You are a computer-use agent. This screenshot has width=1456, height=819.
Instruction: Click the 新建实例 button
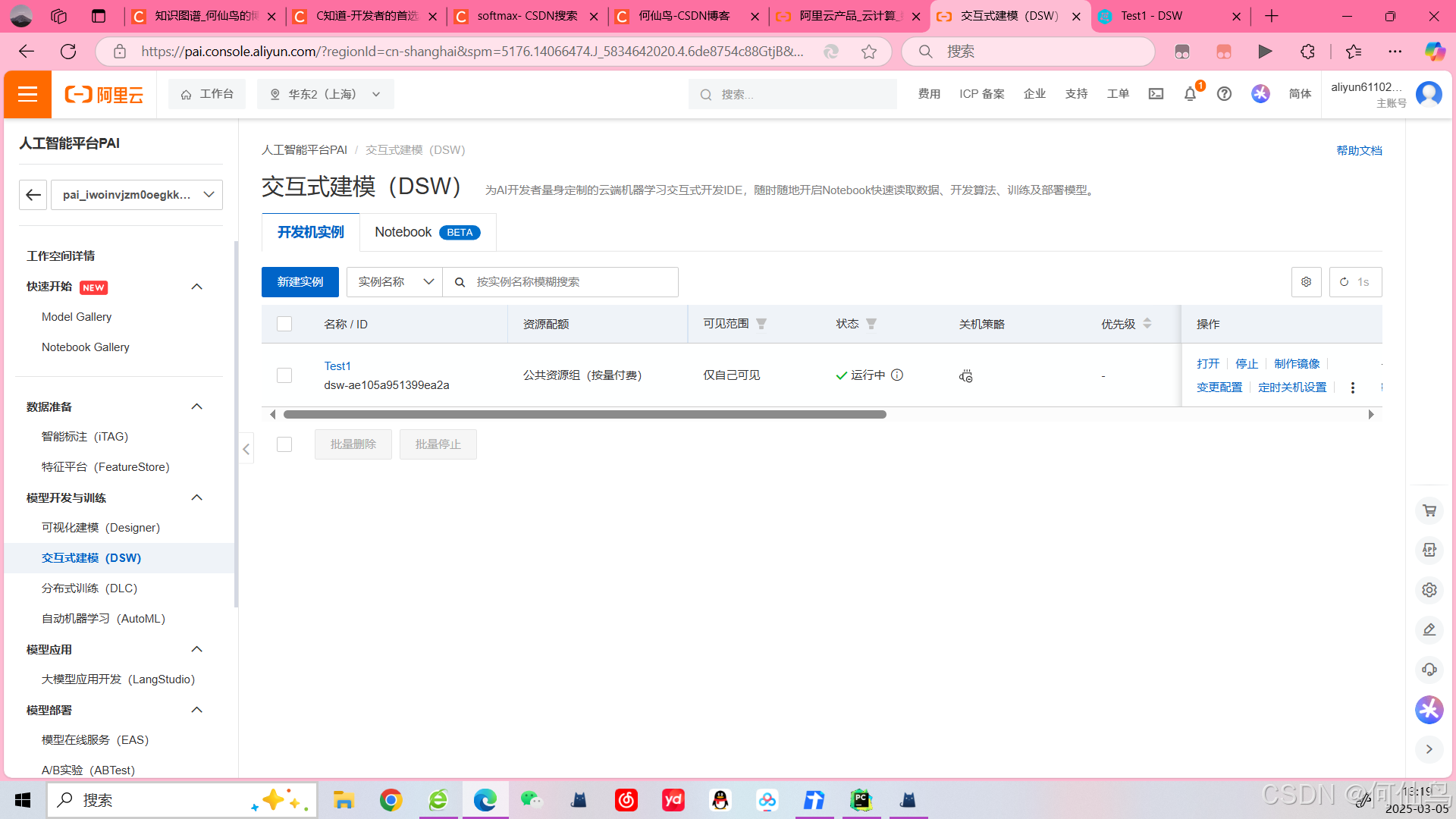(x=300, y=282)
